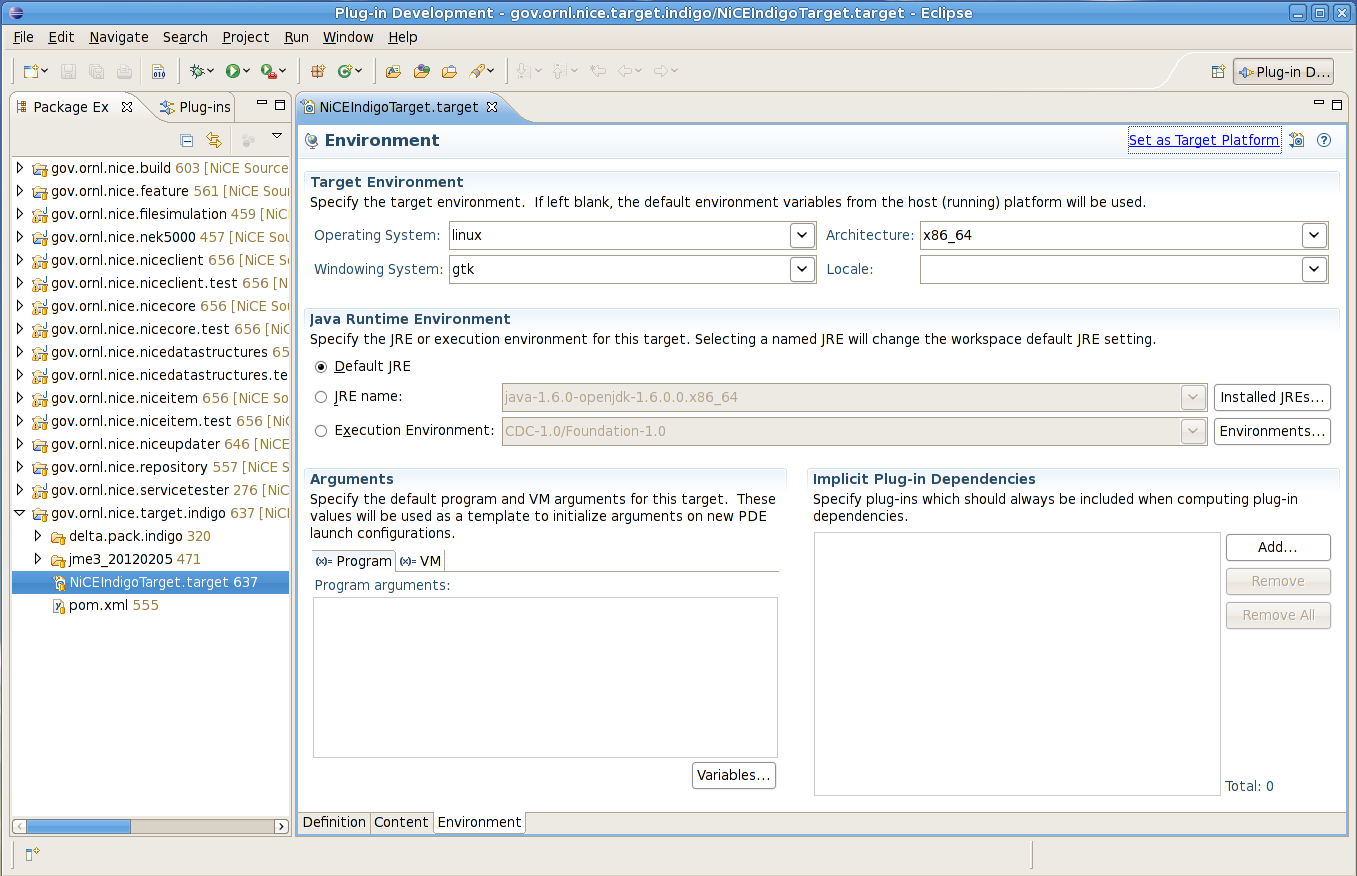The width and height of the screenshot is (1357, 876).
Task: Minimize the Package Explorer view
Action: tap(261, 104)
